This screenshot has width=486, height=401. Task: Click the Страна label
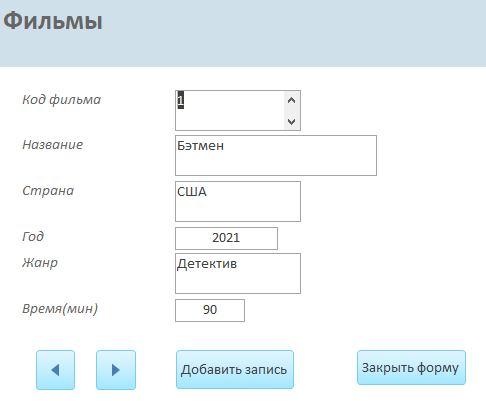(x=48, y=191)
